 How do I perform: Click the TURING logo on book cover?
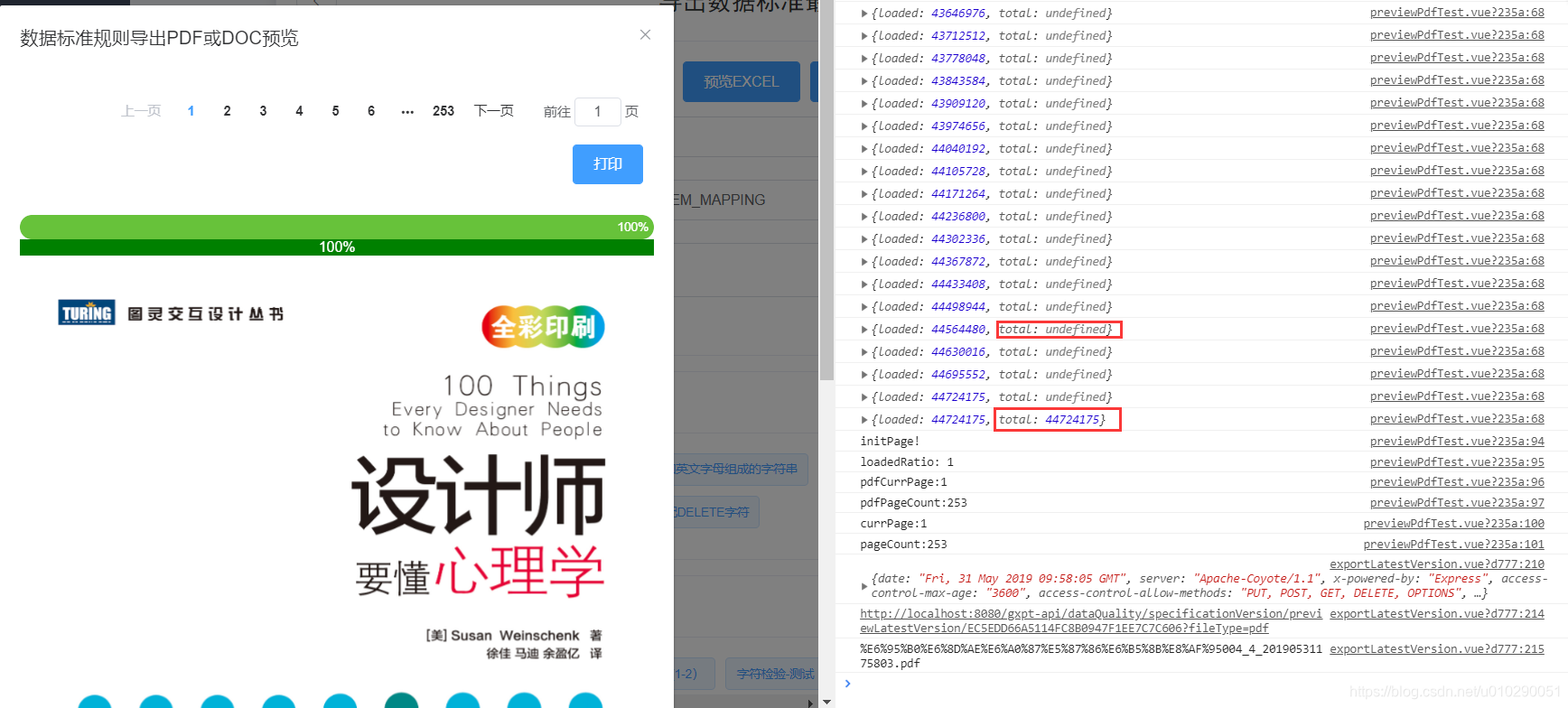(87, 312)
